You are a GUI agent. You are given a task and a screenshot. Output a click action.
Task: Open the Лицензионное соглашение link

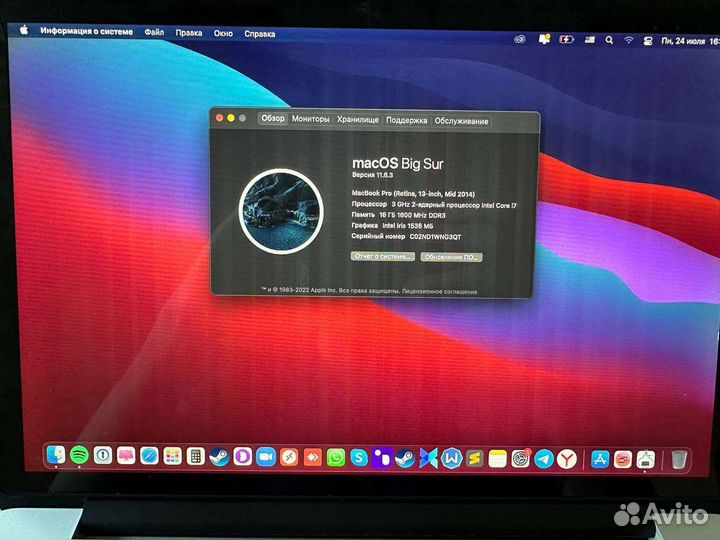tap(439, 292)
